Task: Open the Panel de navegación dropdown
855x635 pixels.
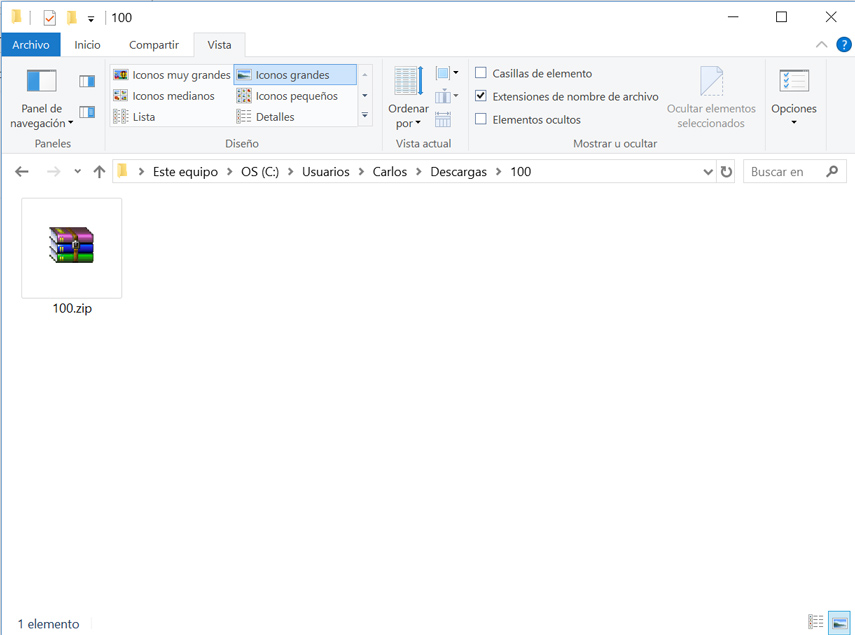Action: tap(41, 116)
